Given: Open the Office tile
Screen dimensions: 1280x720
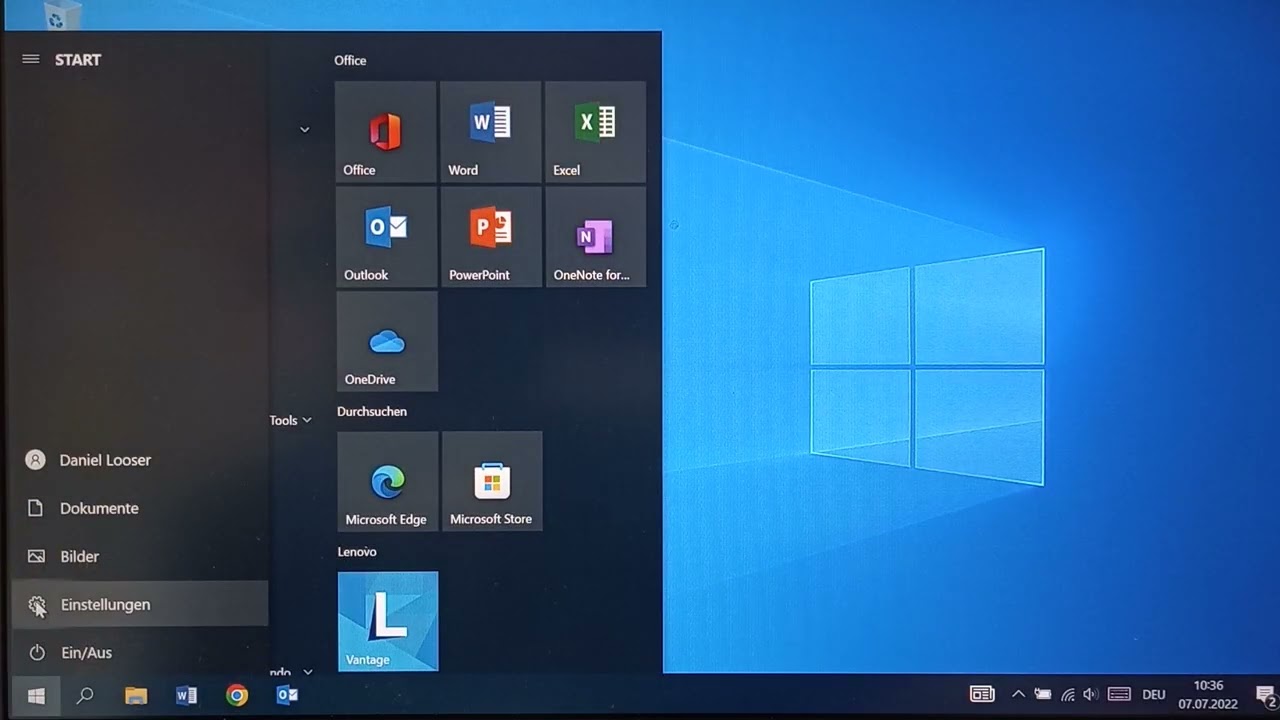Looking at the screenshot, I should click(x=386, y=132).
